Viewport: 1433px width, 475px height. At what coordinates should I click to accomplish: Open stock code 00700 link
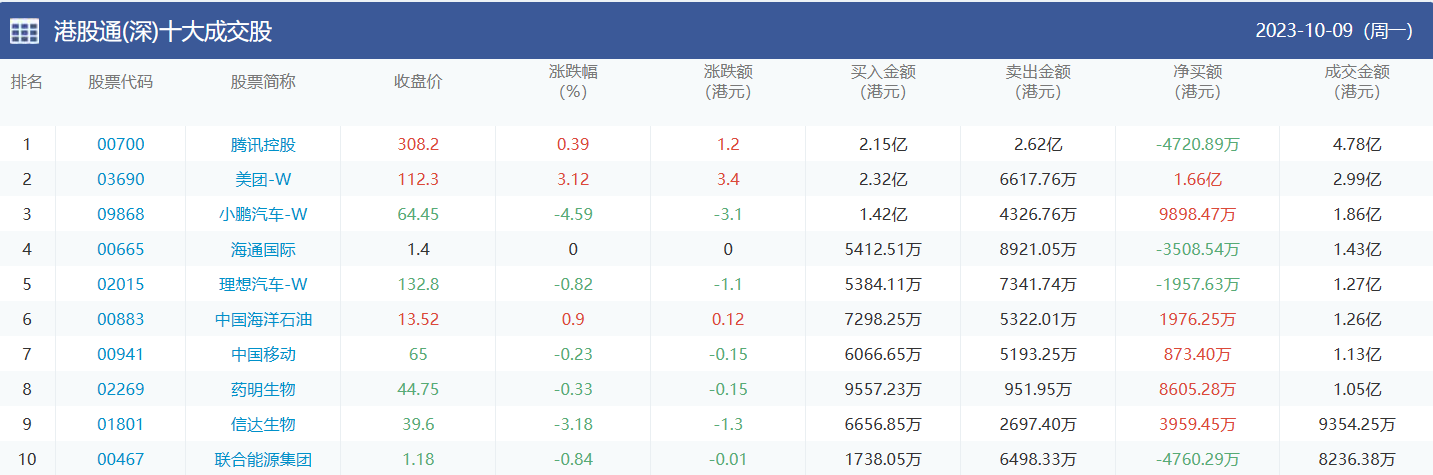pos(120,144)
